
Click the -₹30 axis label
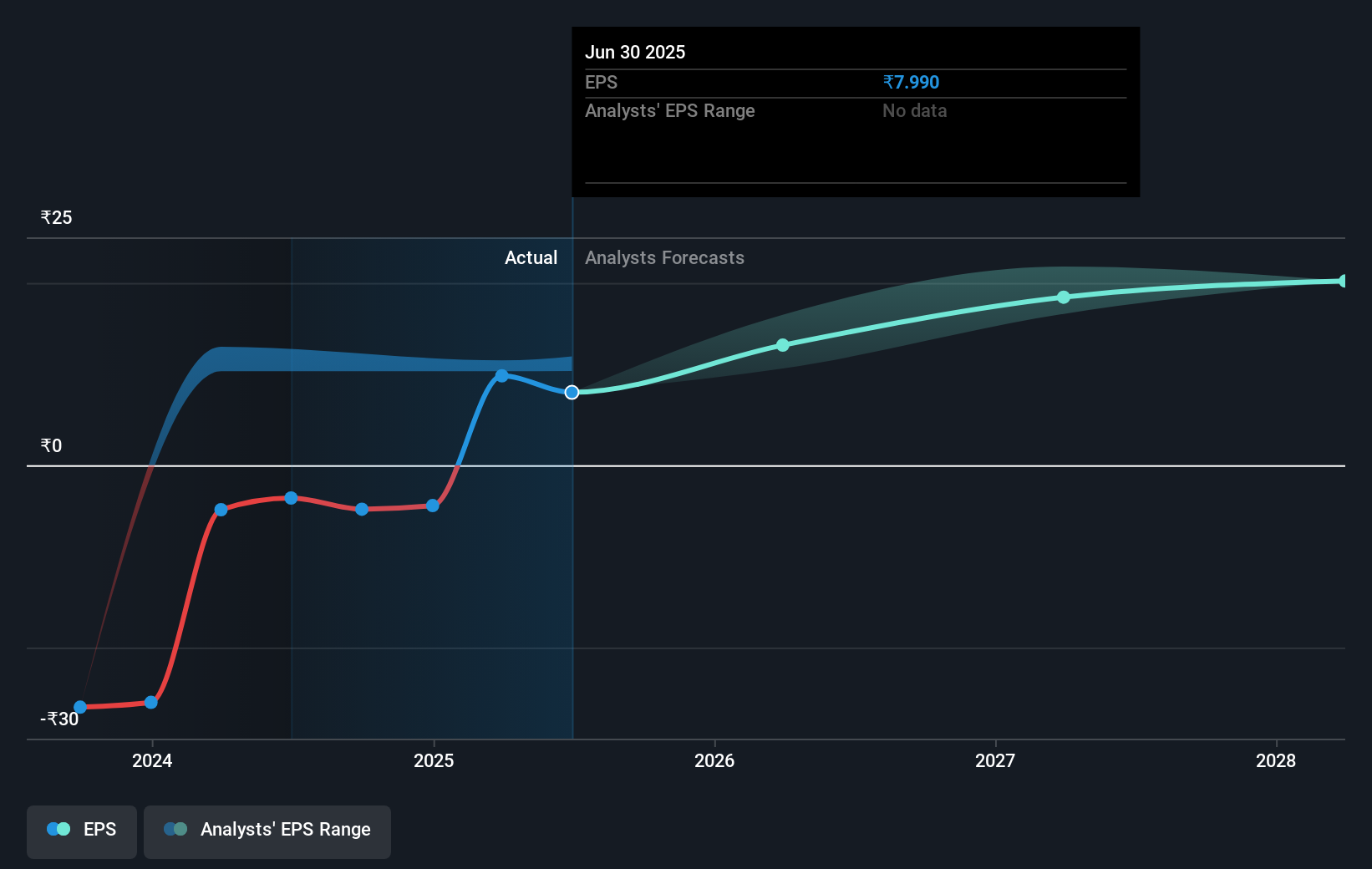[x=58, y=719]
